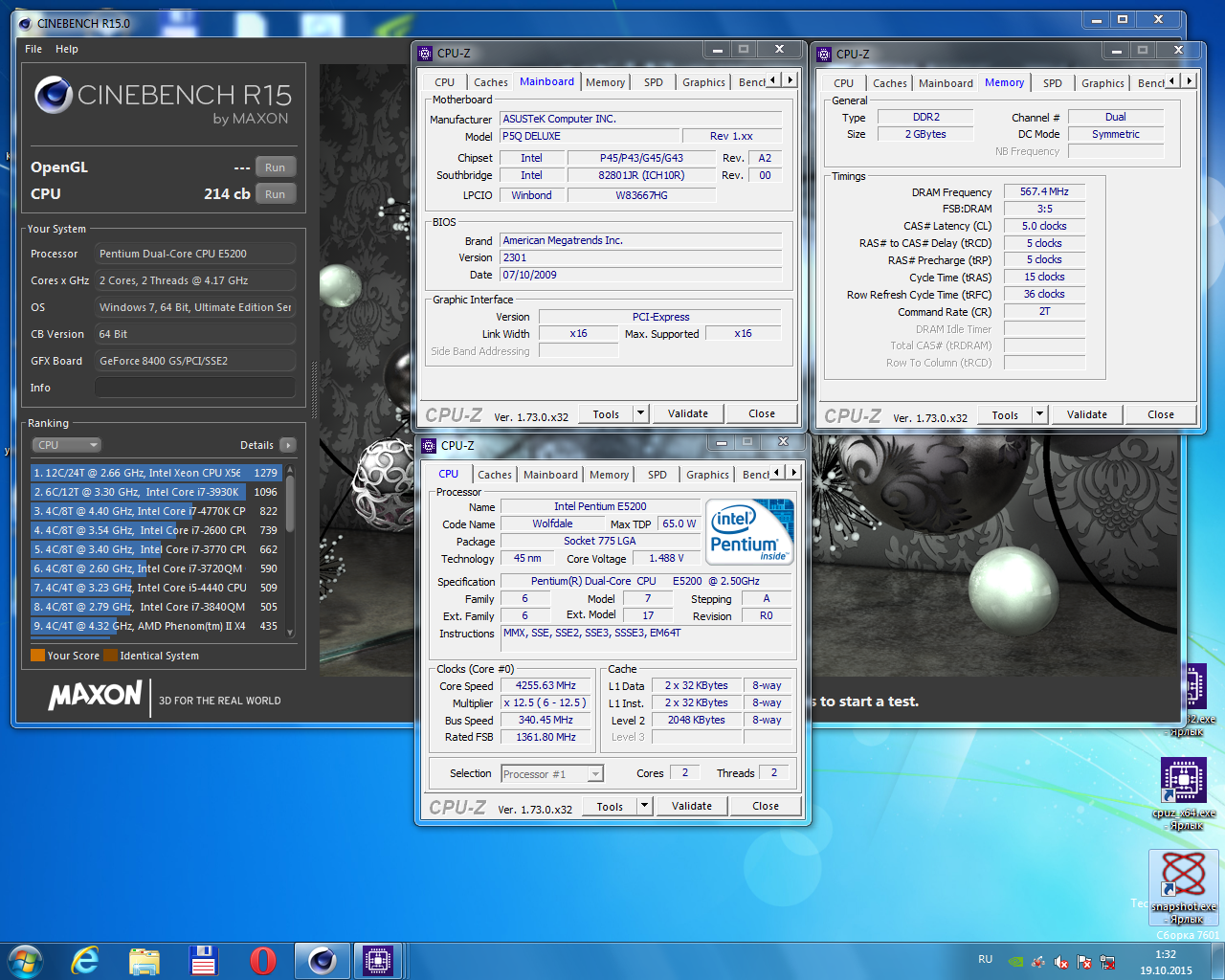
Task: Click CPU-Z icon in CPU window title
Action: point(430,446)
